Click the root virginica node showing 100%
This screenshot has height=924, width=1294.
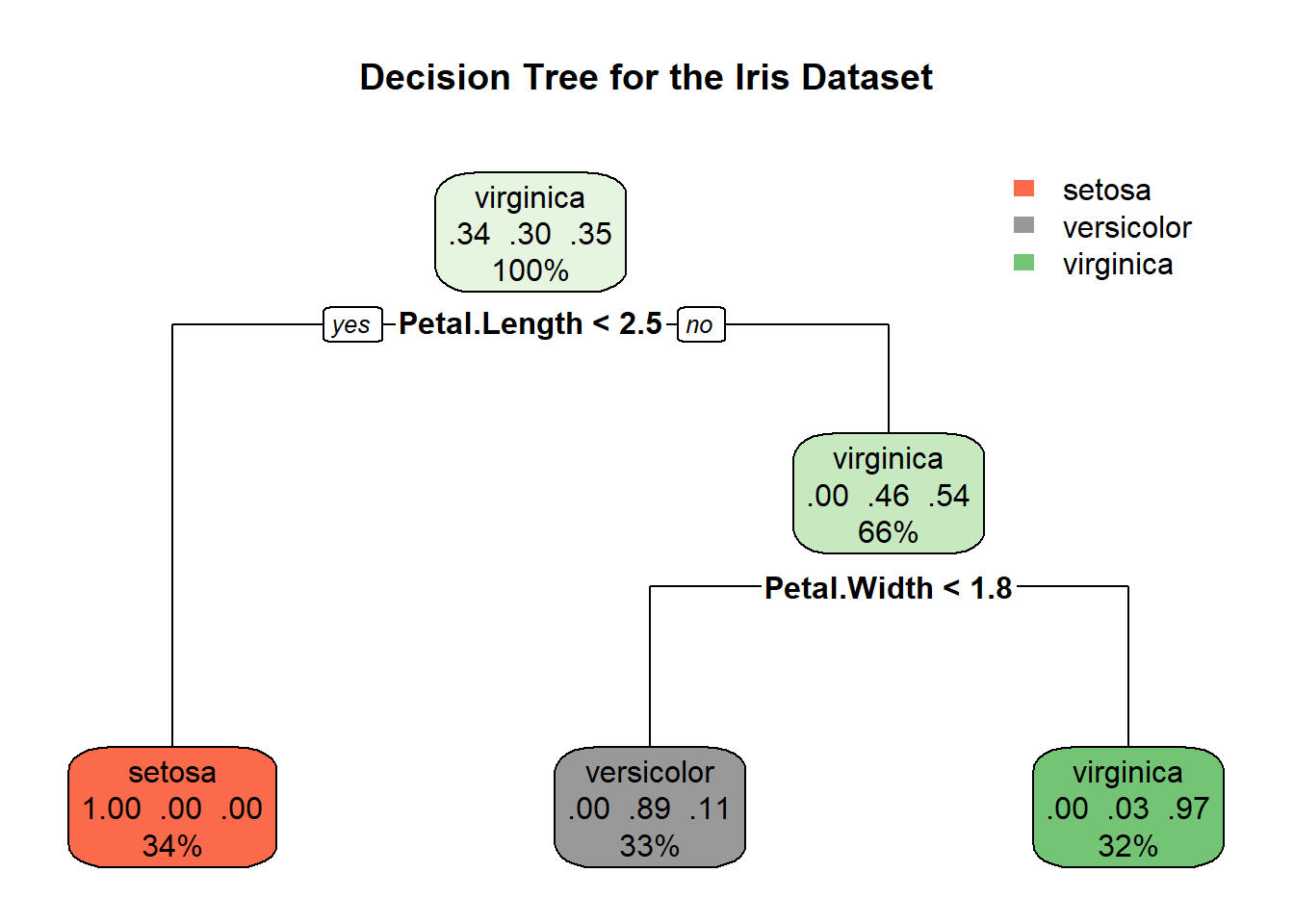click(x=531, y=233)
